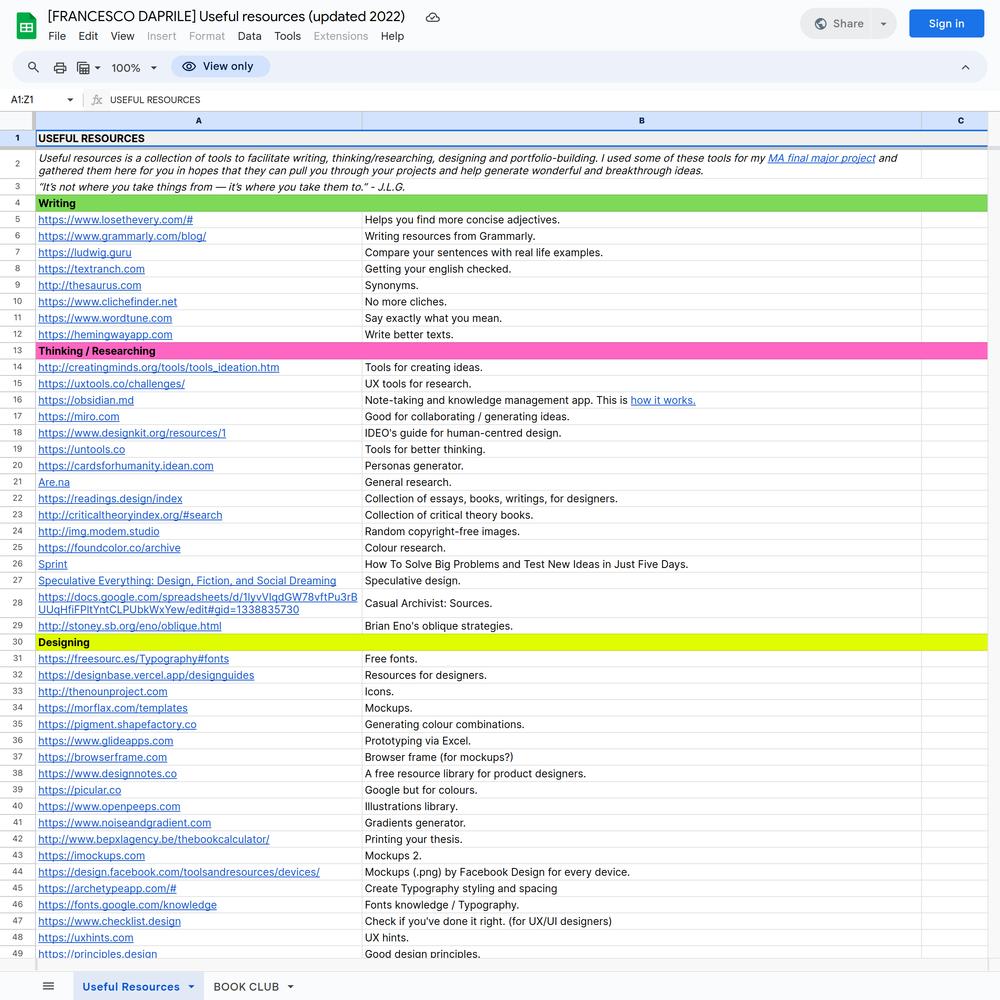This screenshot has width=1000, height=1000.
Task: Click cell 'Google but for colours.'
Action: pos(642,790)
